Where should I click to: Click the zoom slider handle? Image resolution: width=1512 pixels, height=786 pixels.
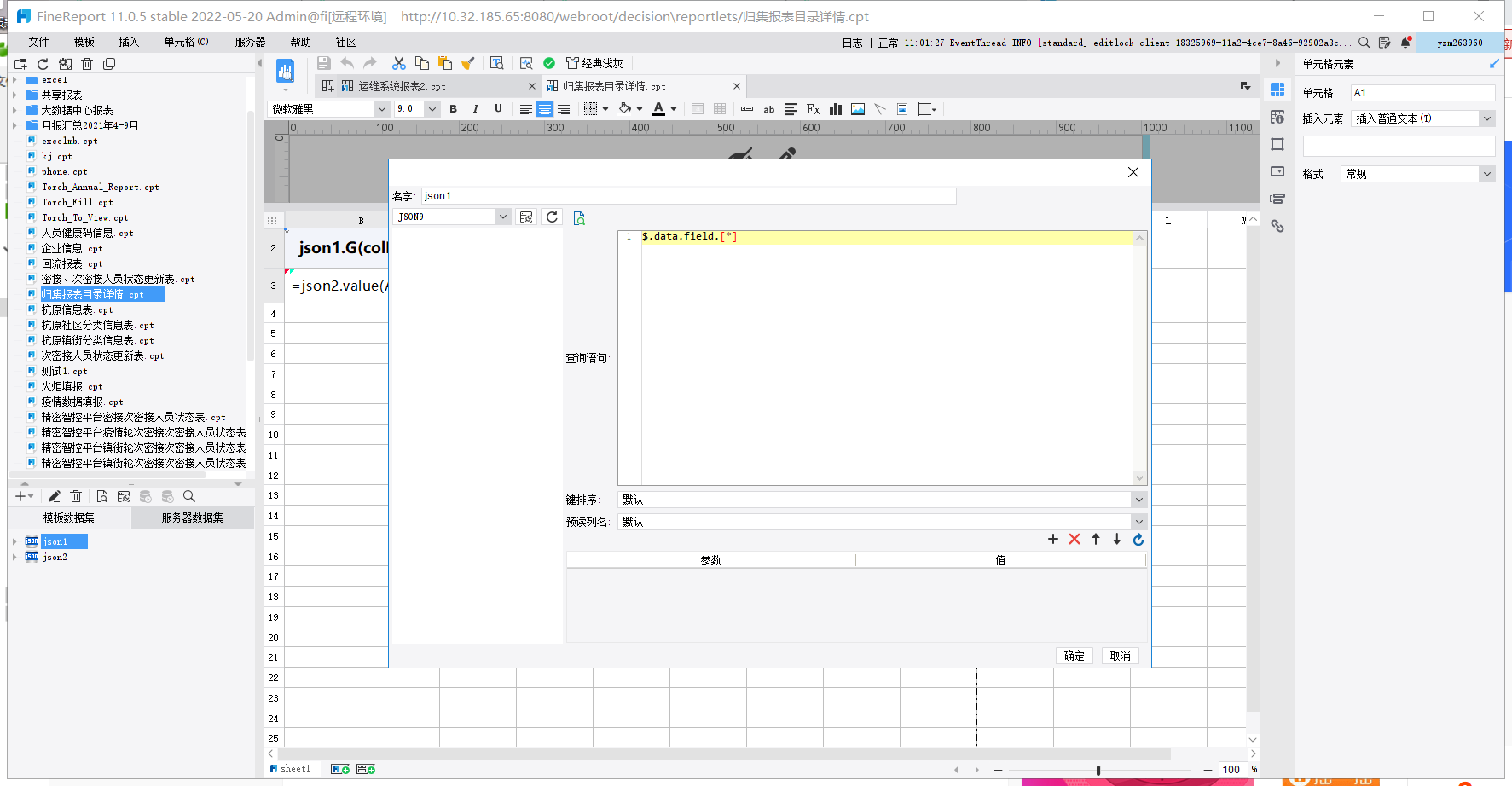click(1098, 770)
